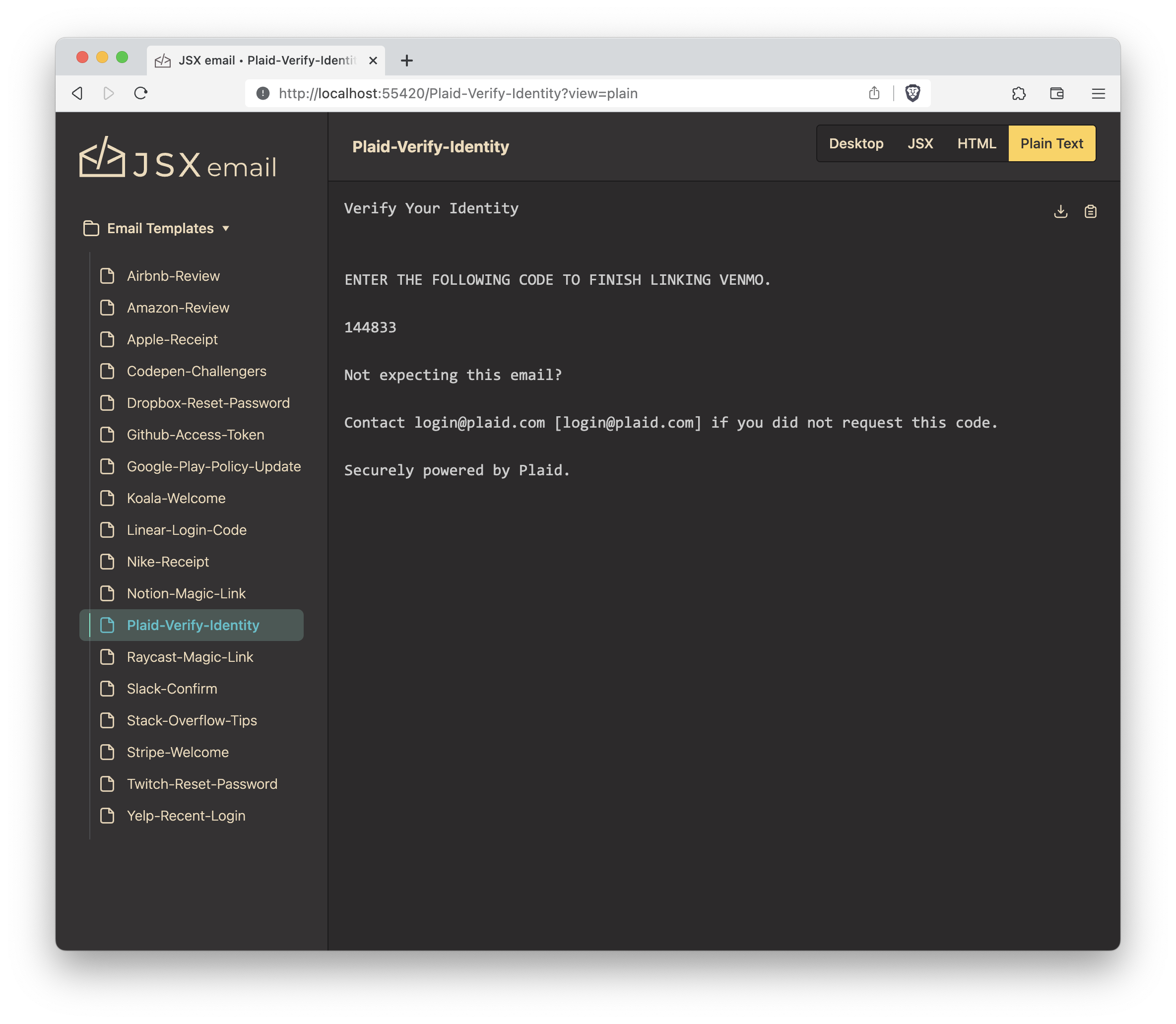This screenshot has height=1024, width=1176.
Task: Click the 'Contact login@plaid.com' line
Action: point(671,423)
